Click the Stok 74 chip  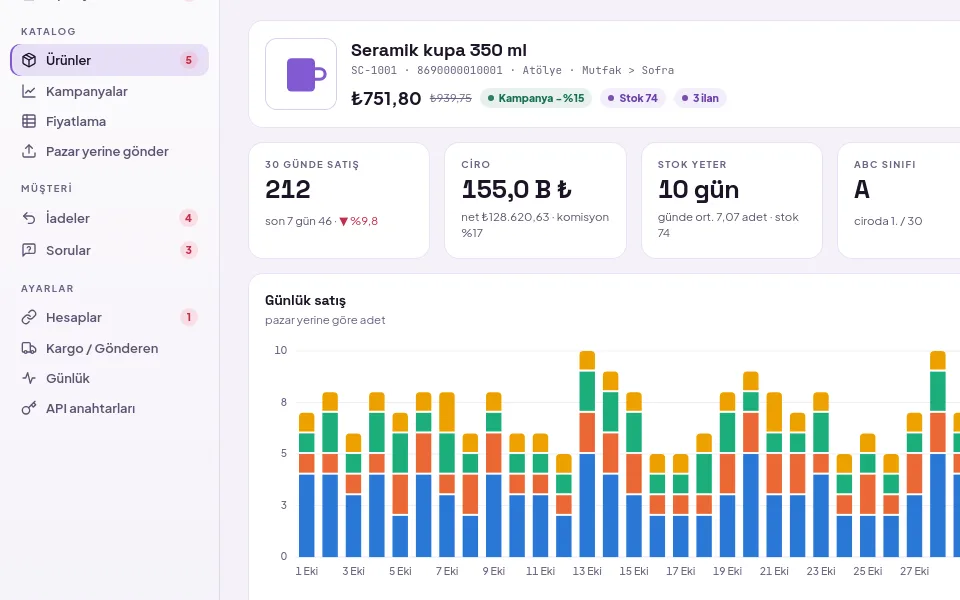point(632,98)
